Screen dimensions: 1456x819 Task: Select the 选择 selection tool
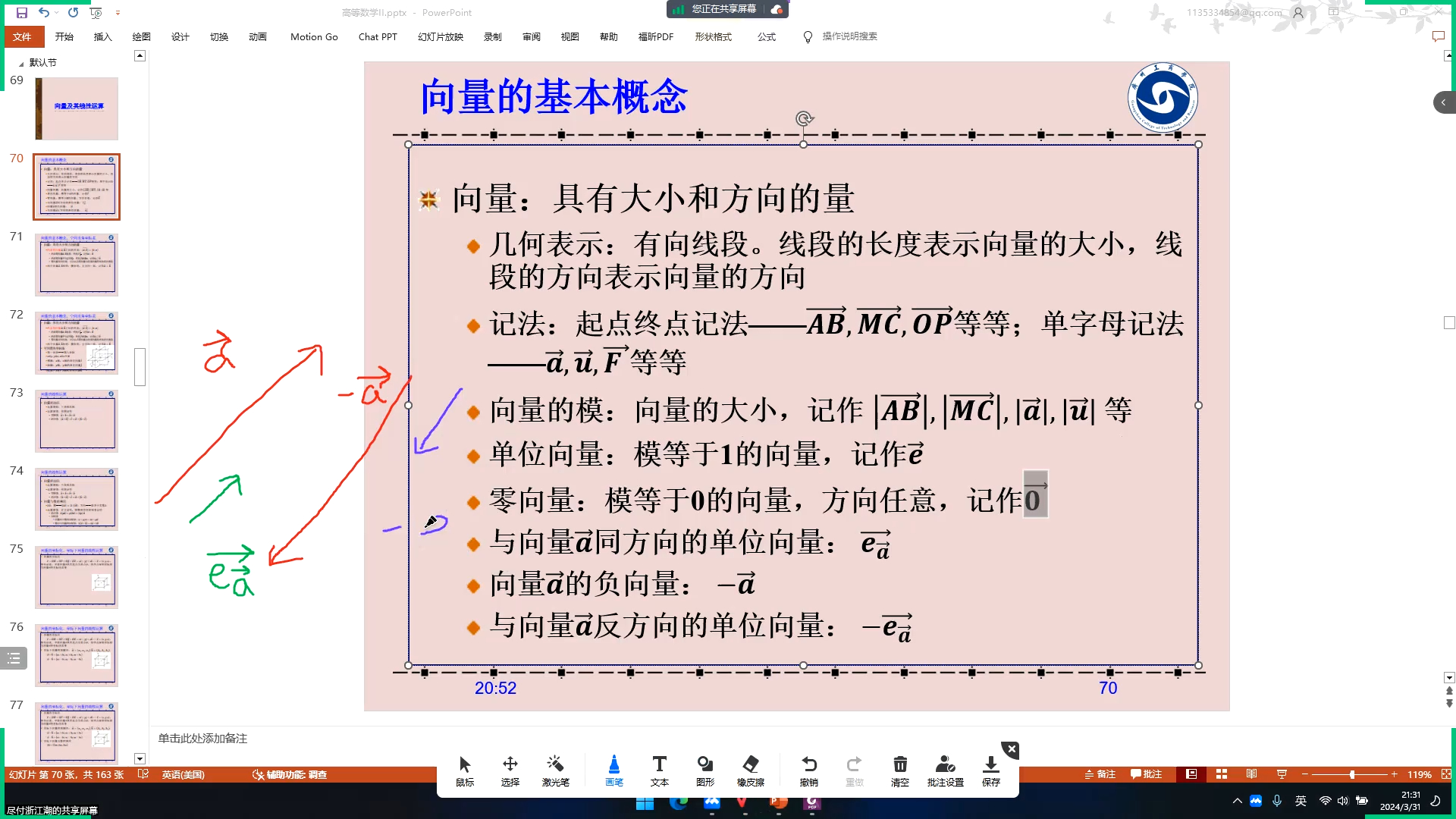511,770
